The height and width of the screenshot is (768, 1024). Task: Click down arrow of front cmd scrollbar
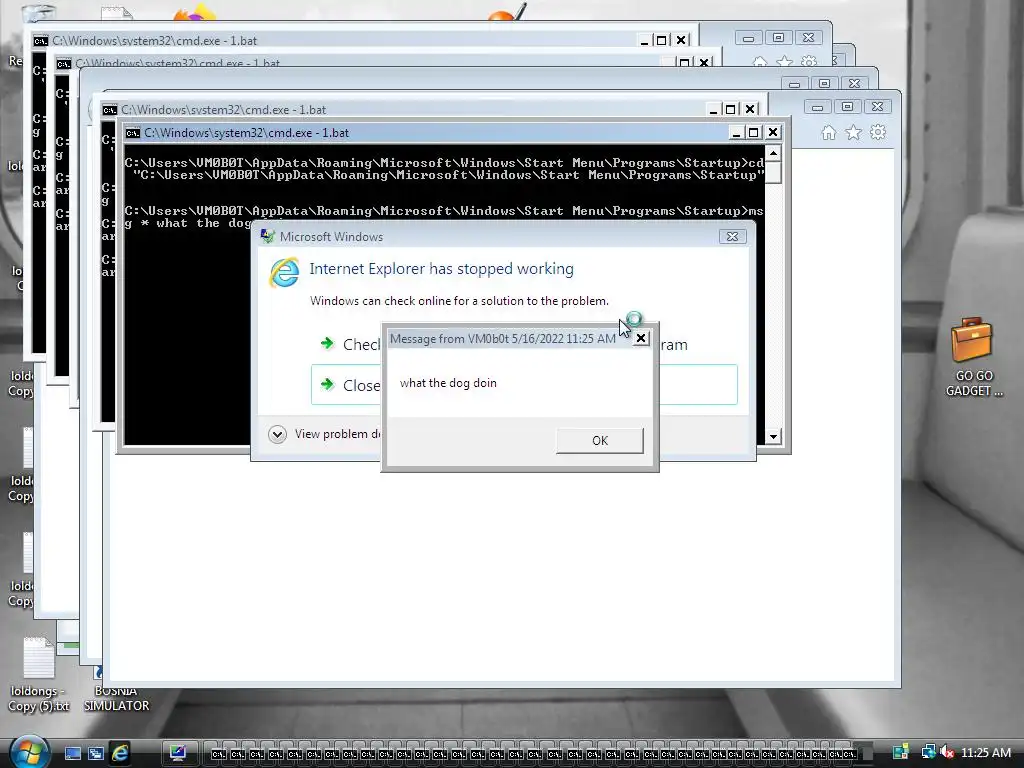point(773,436)
